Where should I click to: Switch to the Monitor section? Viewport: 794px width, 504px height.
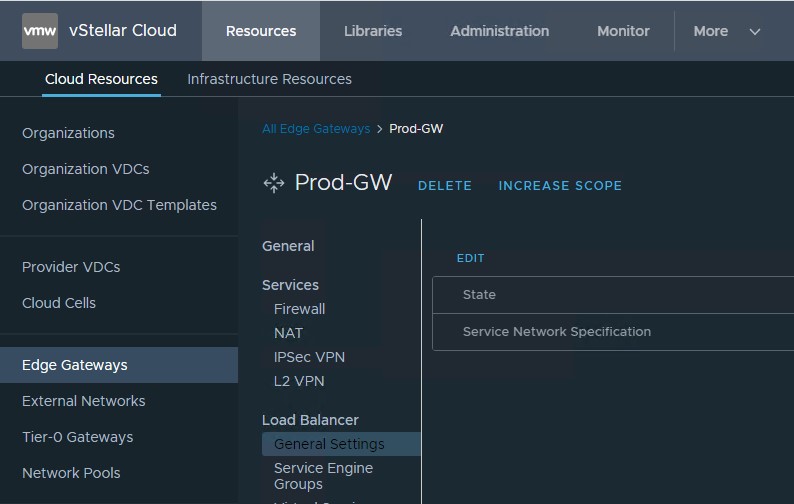pyautogui.click(x=623, y=31)
